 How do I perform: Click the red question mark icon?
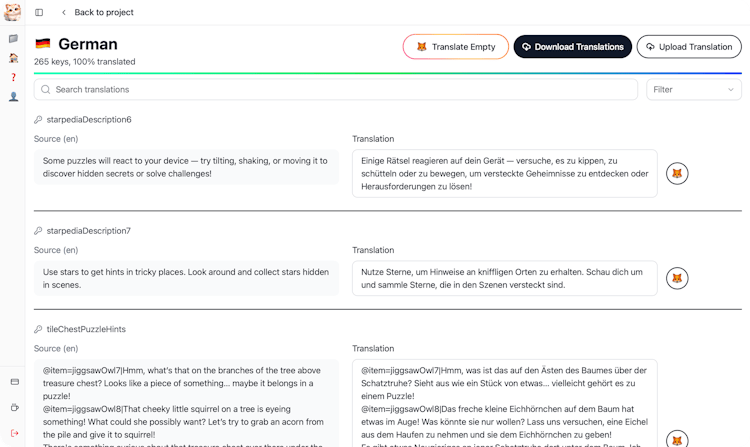(x=13, y=77)
